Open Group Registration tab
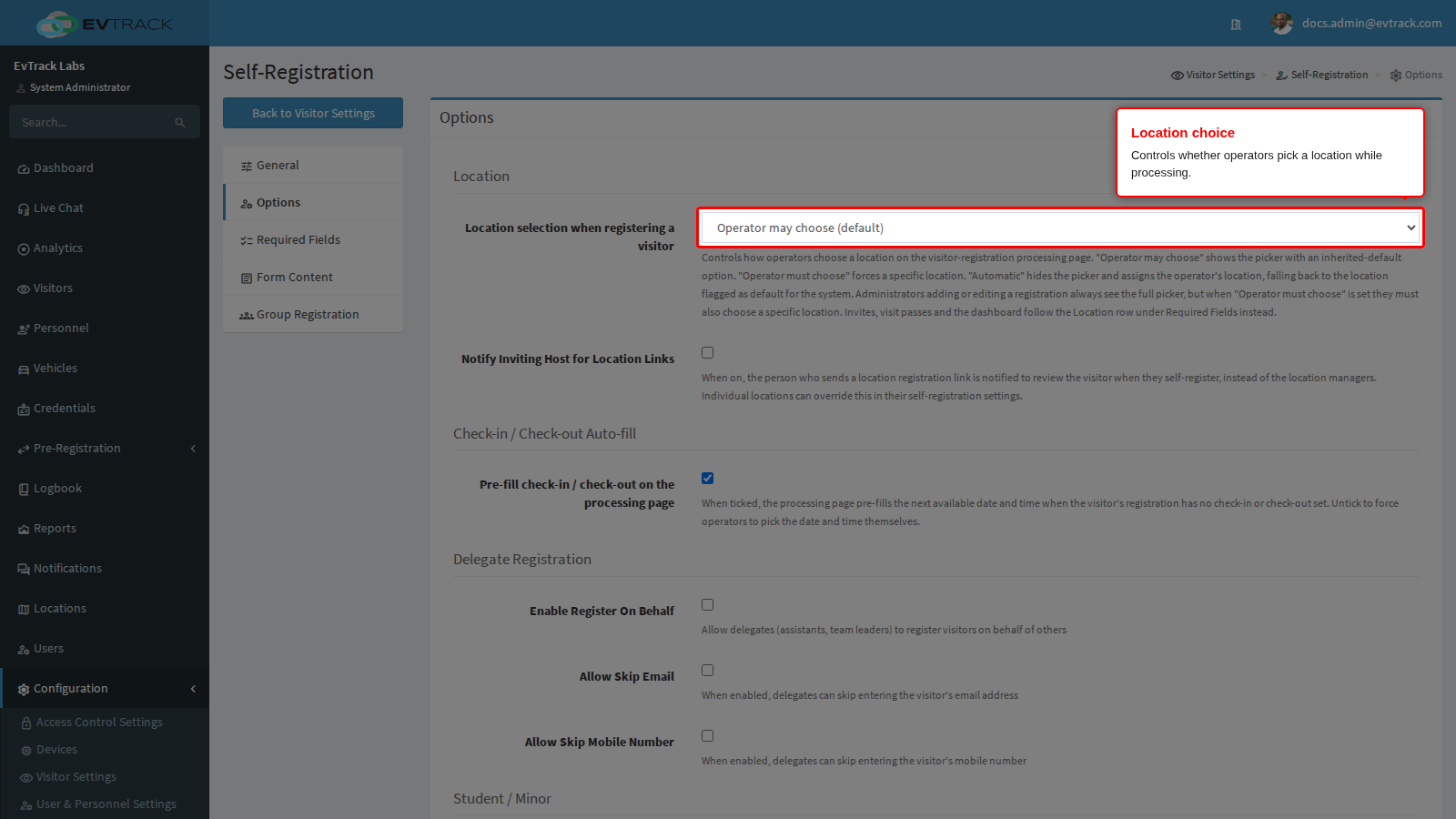 [313, 315]
